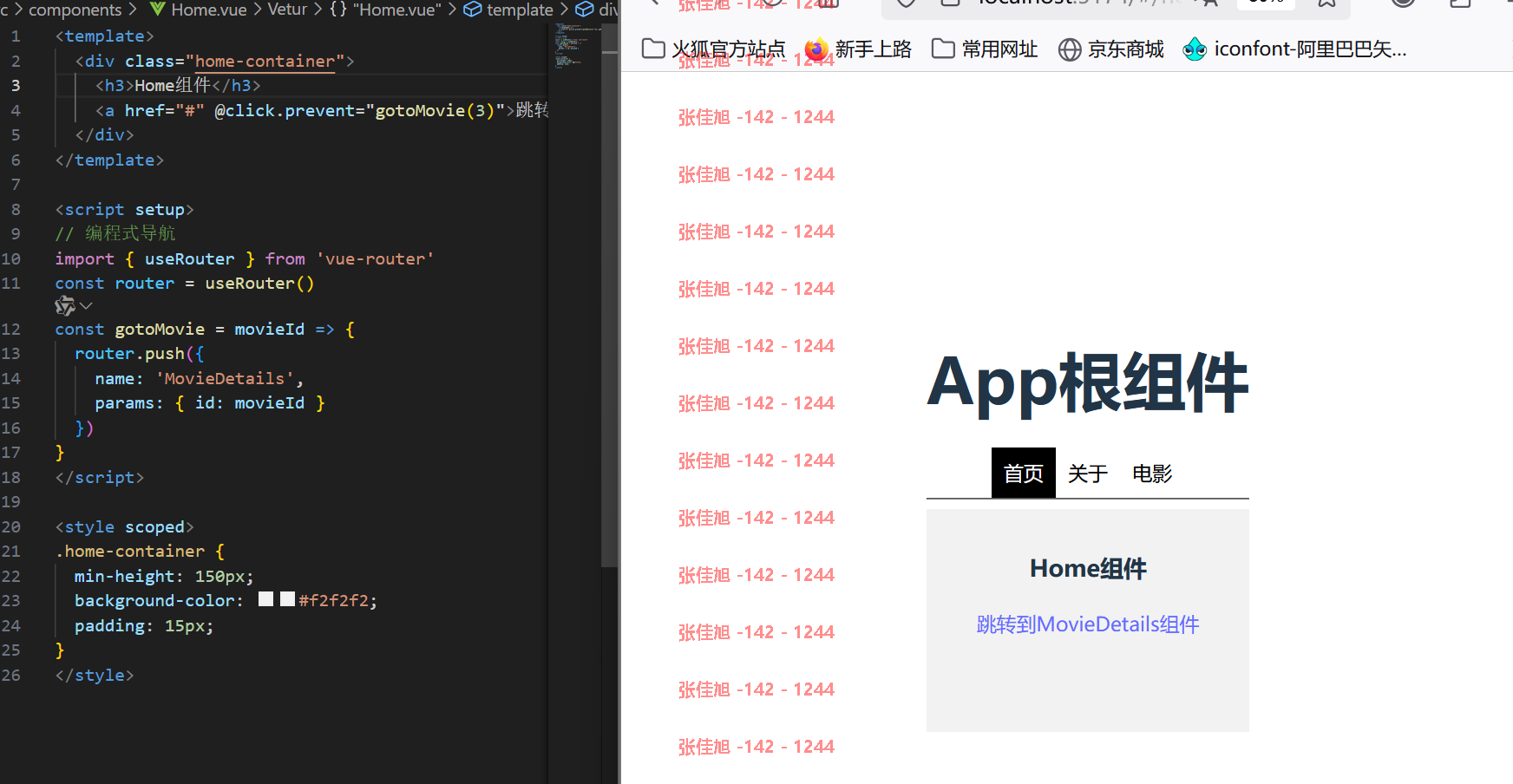
Task: Click line number 20 in the gutter
Action: [x=11, y=527]
